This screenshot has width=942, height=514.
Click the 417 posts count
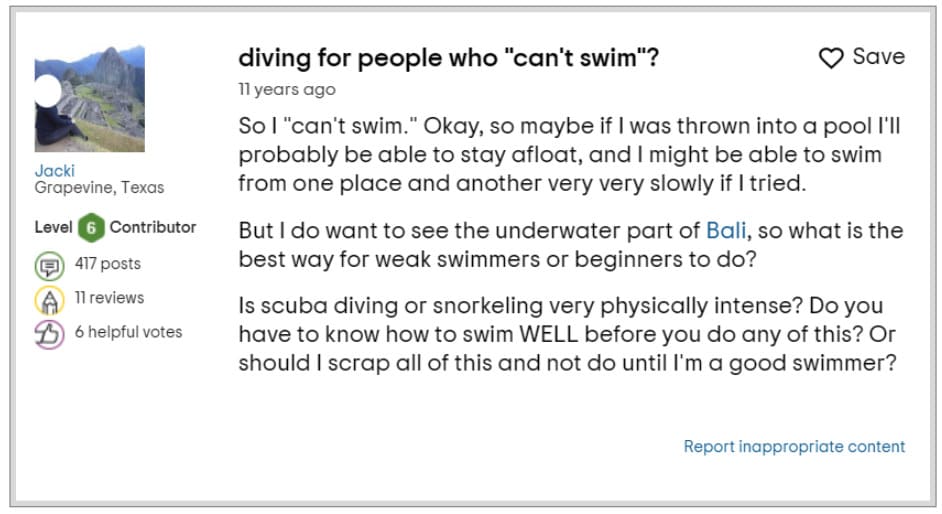pos(108,264)
